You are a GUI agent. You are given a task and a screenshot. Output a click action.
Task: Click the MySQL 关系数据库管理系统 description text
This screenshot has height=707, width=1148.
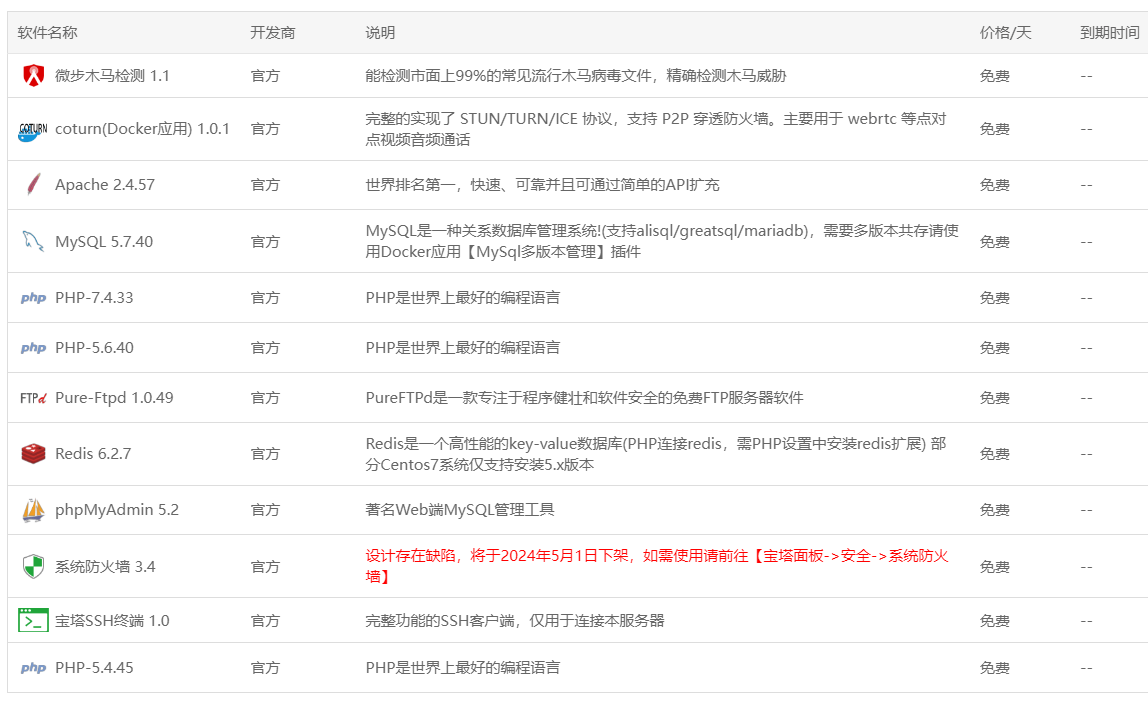pyautogui.click(x=663, y=242)
